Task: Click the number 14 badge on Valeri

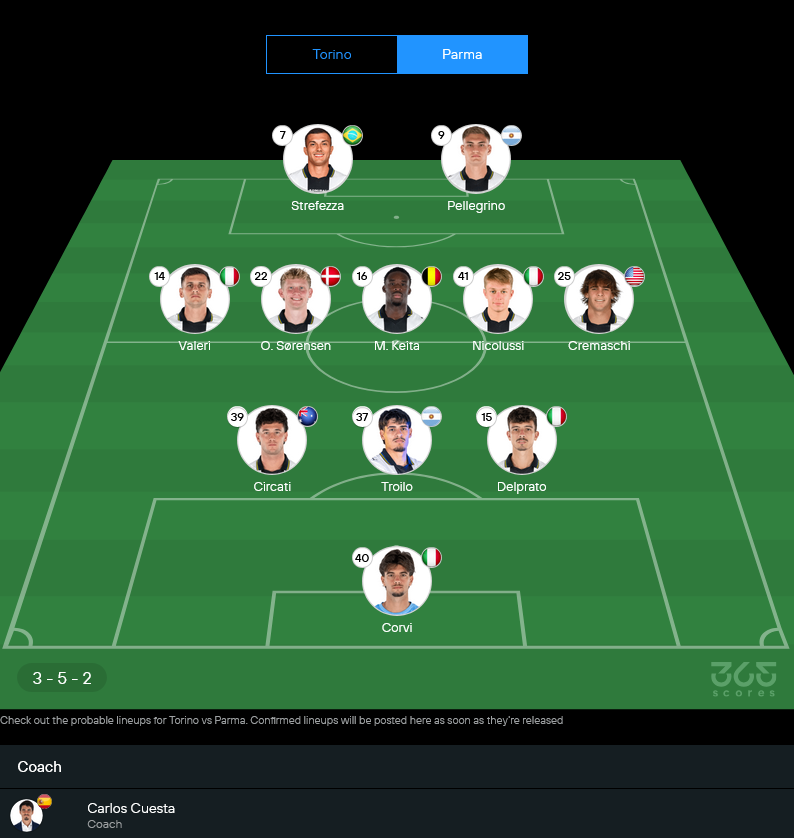Action: pos(159,276)
